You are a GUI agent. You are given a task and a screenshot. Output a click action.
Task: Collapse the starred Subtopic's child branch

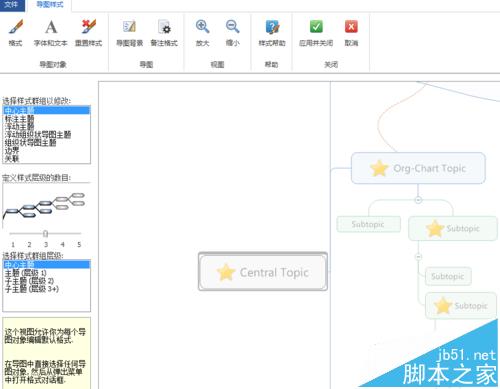tap(418, 257)
